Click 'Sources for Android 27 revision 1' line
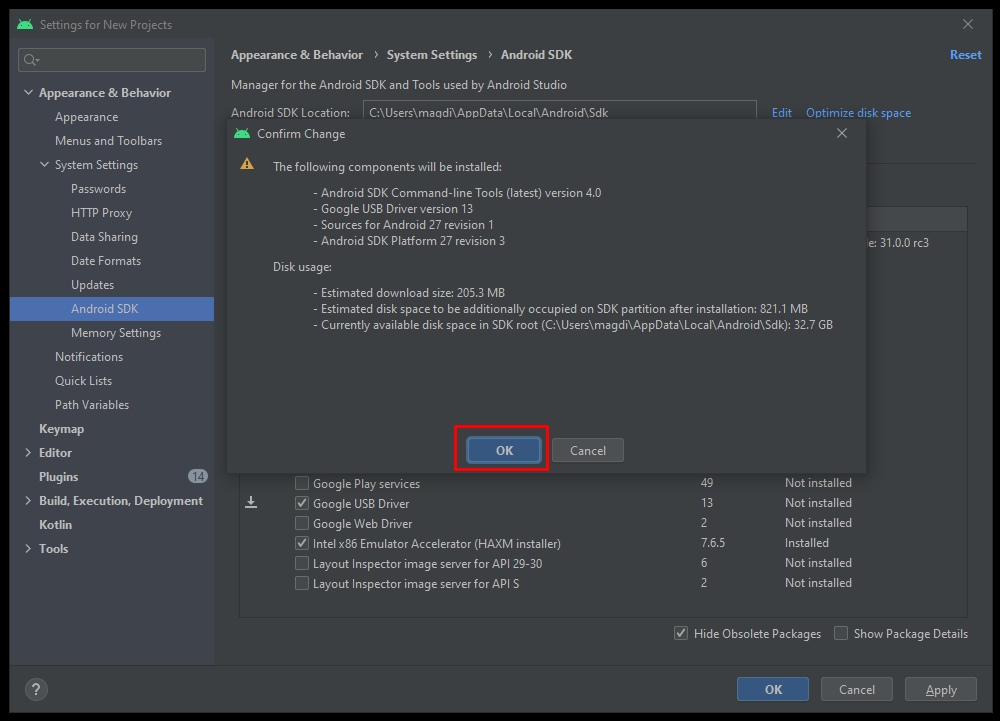Screen dimensions: 1000x721 point(407,224)
